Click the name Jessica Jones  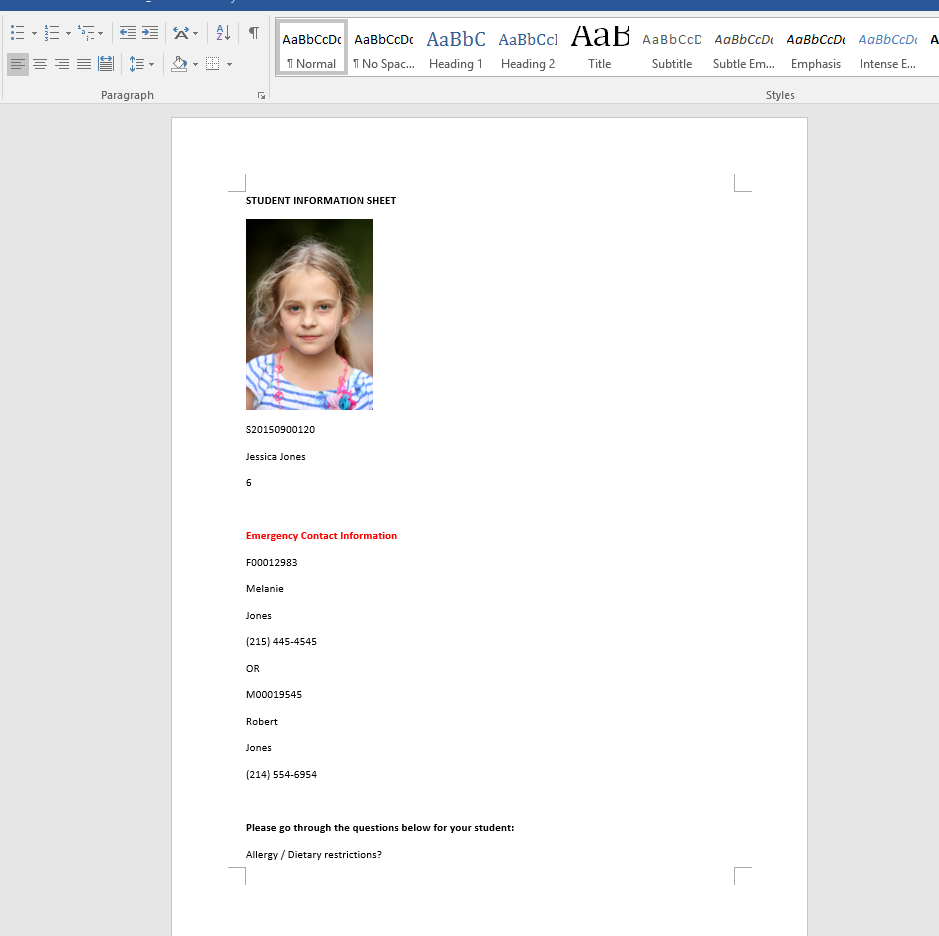point(275,456)
